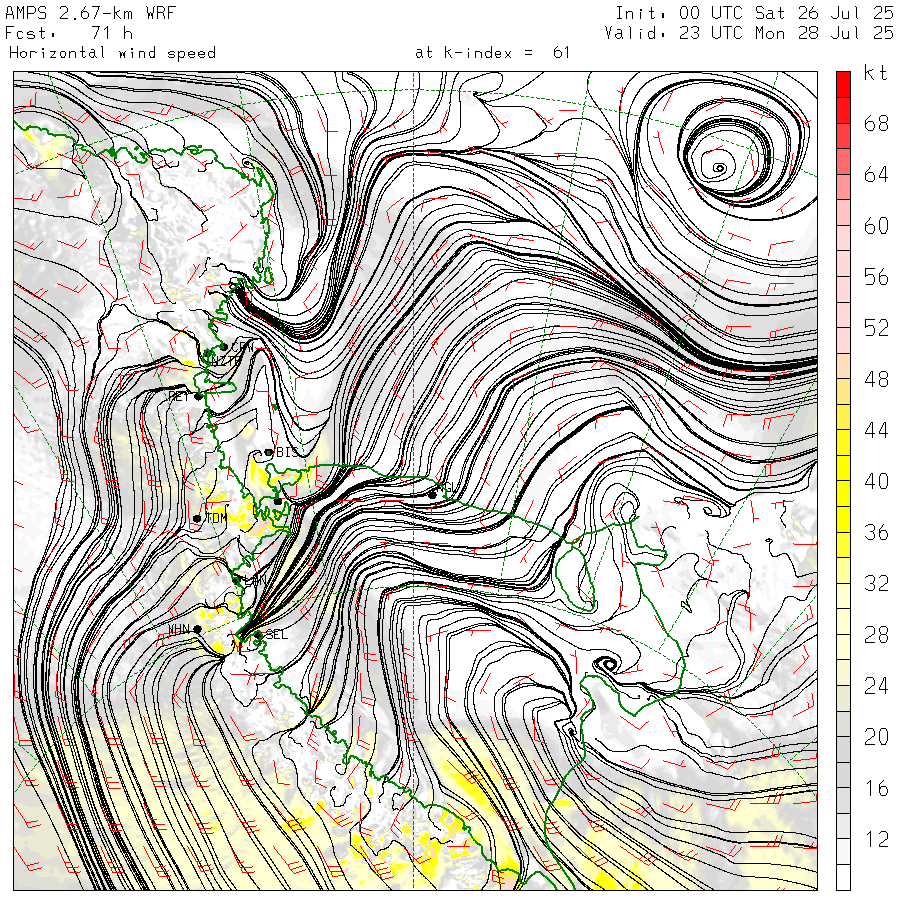Screen dimensions: 900x900
Task: Click the CFN station label on the map
Action: coord(242,347)
